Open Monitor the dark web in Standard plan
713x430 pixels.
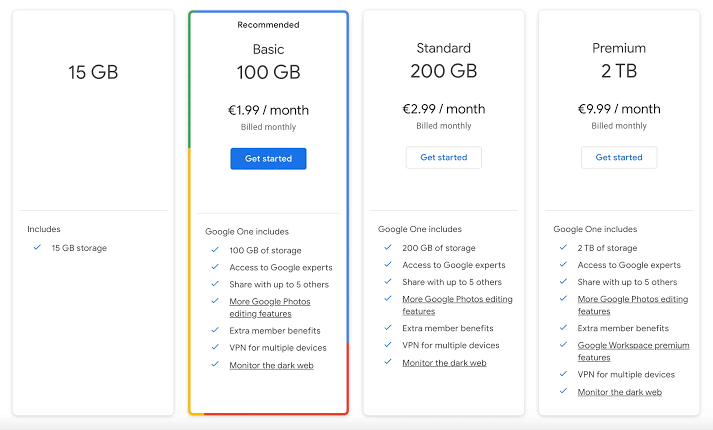click(x=444, y=363)
